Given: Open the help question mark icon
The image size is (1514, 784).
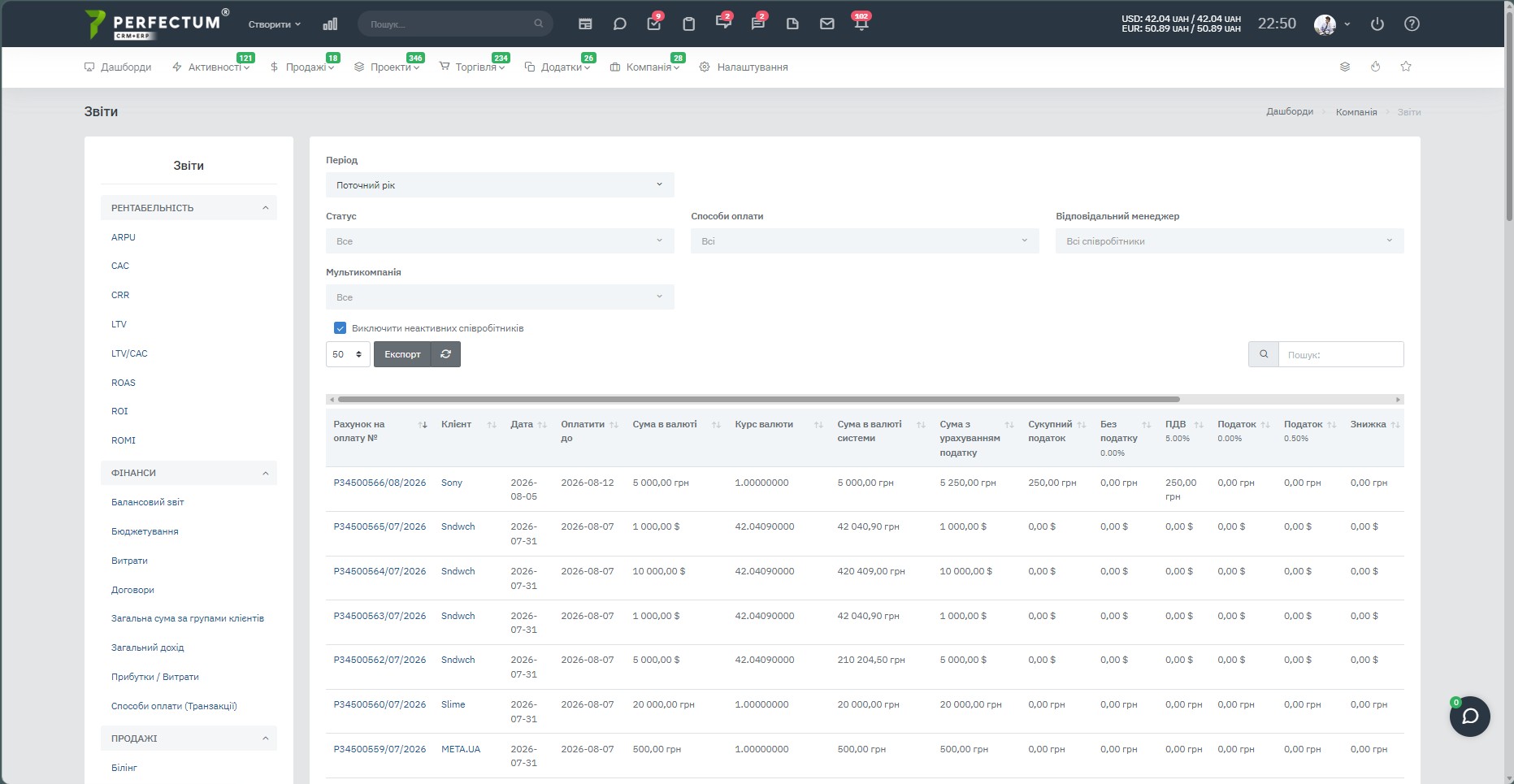Looking at the screenshot, I should (x=1412, y=24).
